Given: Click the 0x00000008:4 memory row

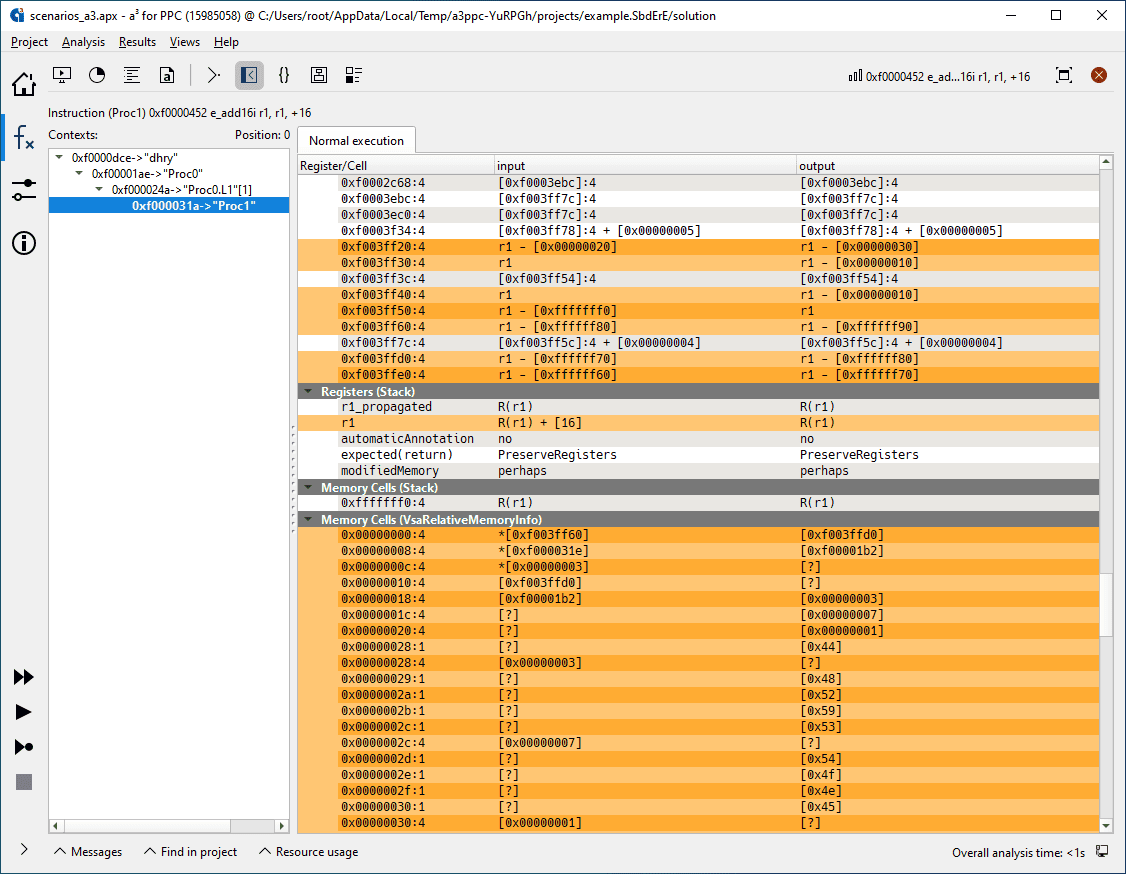Looking at the screenshot, I should 698,551.
